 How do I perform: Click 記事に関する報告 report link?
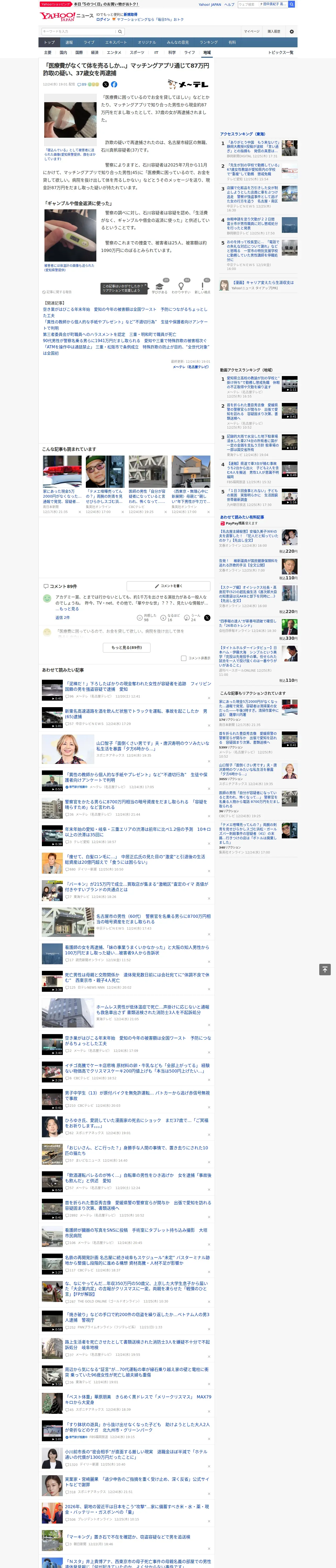click(x=57, y=292)
